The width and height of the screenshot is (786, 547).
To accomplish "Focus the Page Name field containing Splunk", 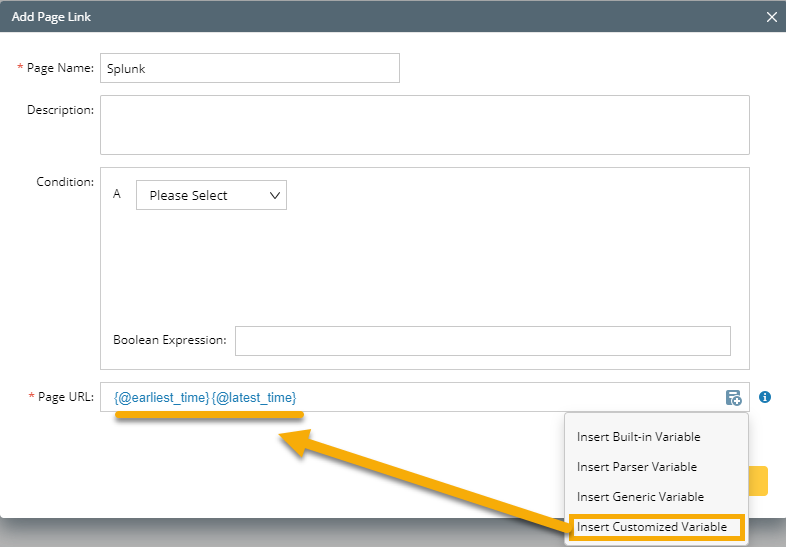I will pos(249,68).
